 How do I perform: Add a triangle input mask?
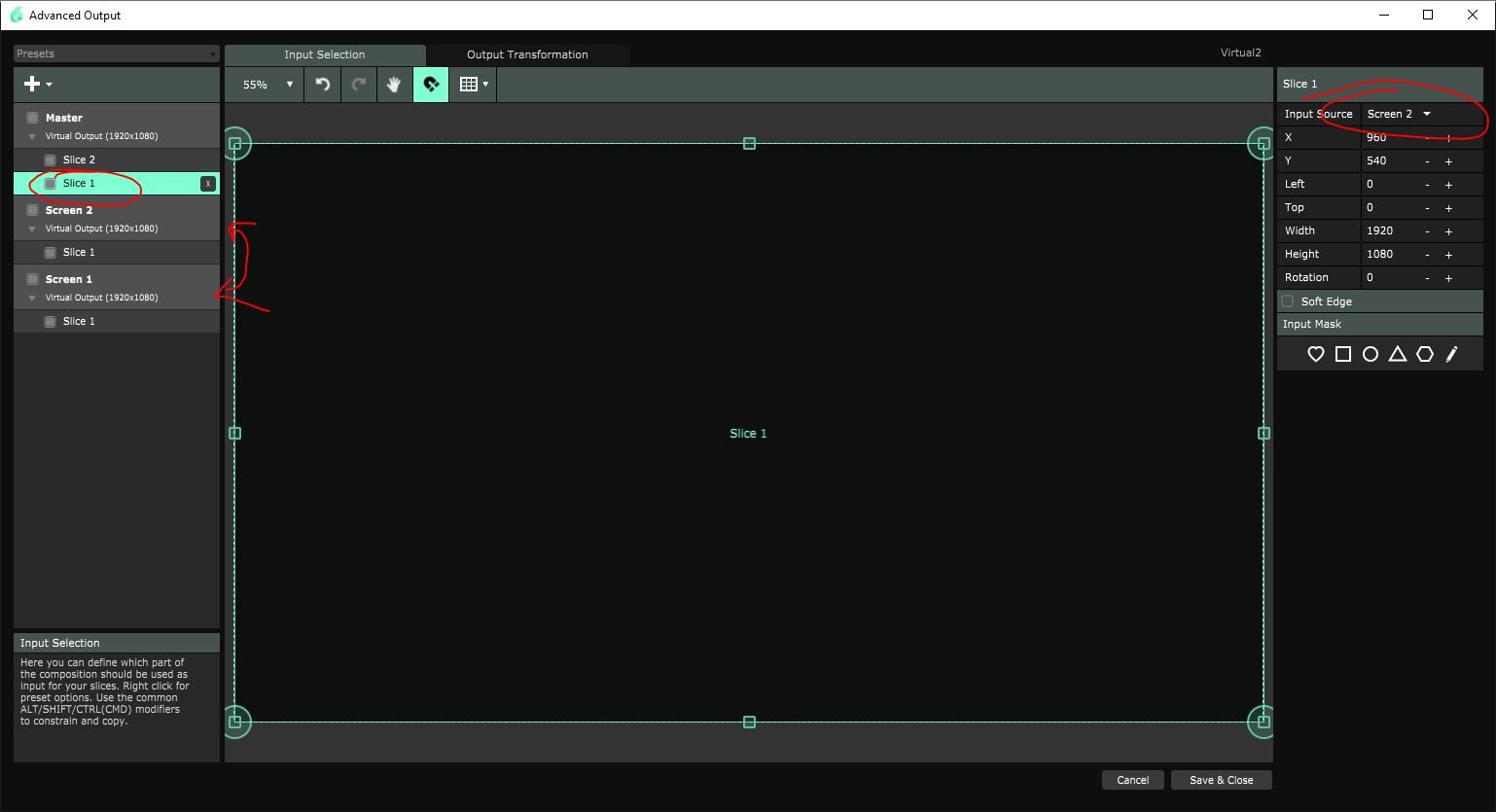(x=1397, y=354)
